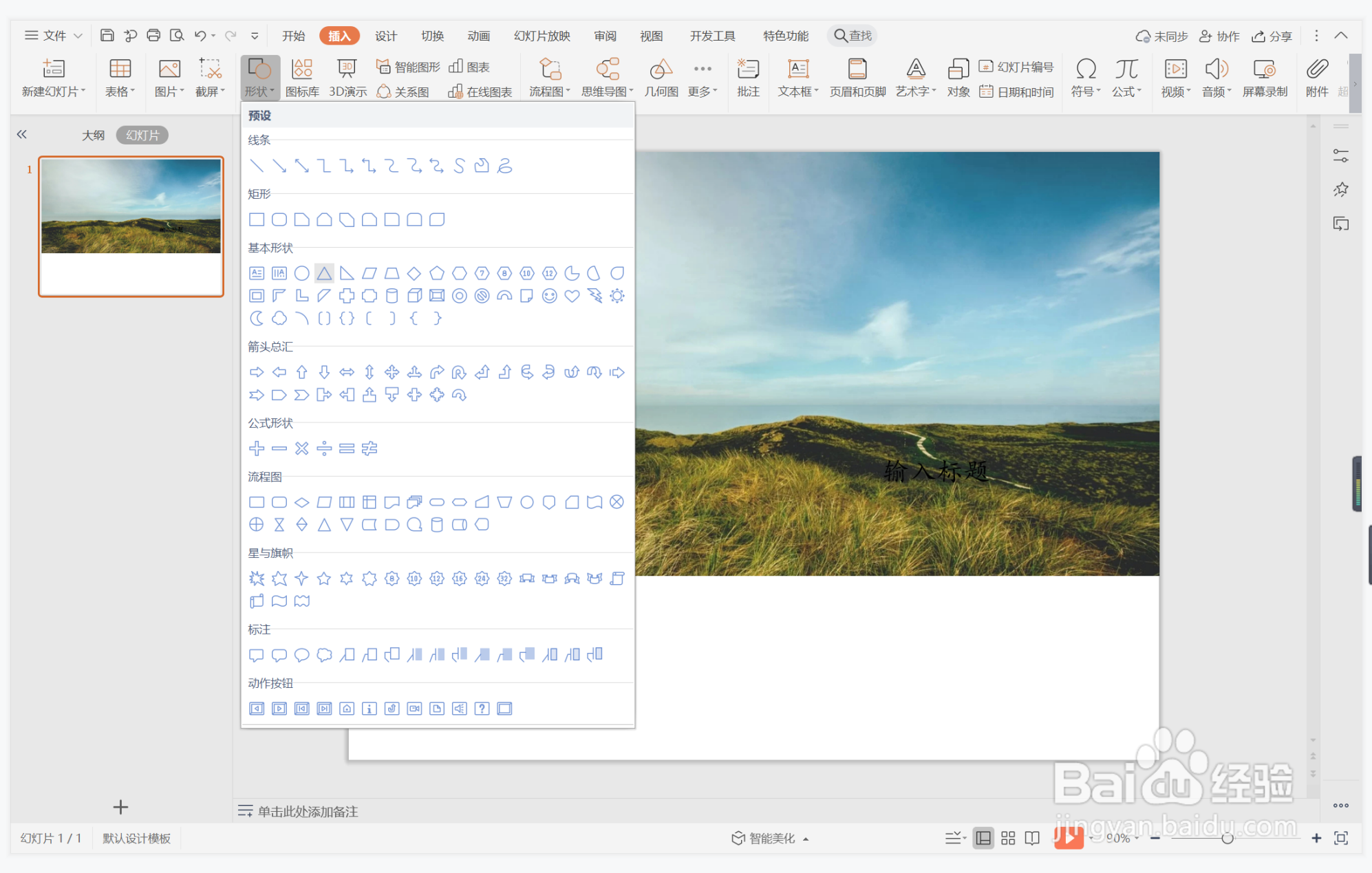The width and height of the screenshot is (1372, 873).
Task: Select the isosceles triangle basic shape
Action: coord(324,274)
